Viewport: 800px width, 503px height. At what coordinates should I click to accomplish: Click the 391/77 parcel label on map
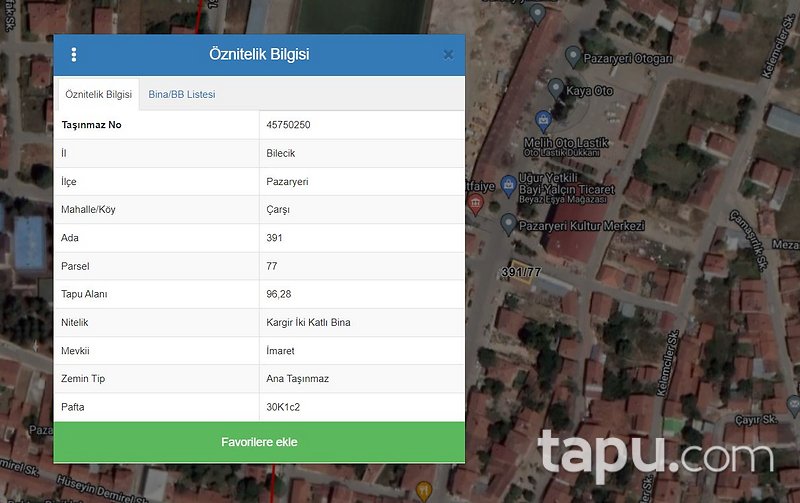click(521, 272)
